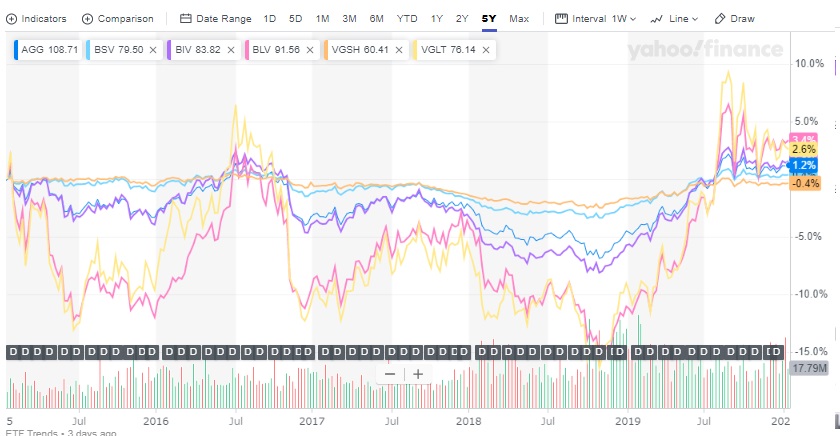Remove VGSH comparison with its X

[x=399, y=50]
